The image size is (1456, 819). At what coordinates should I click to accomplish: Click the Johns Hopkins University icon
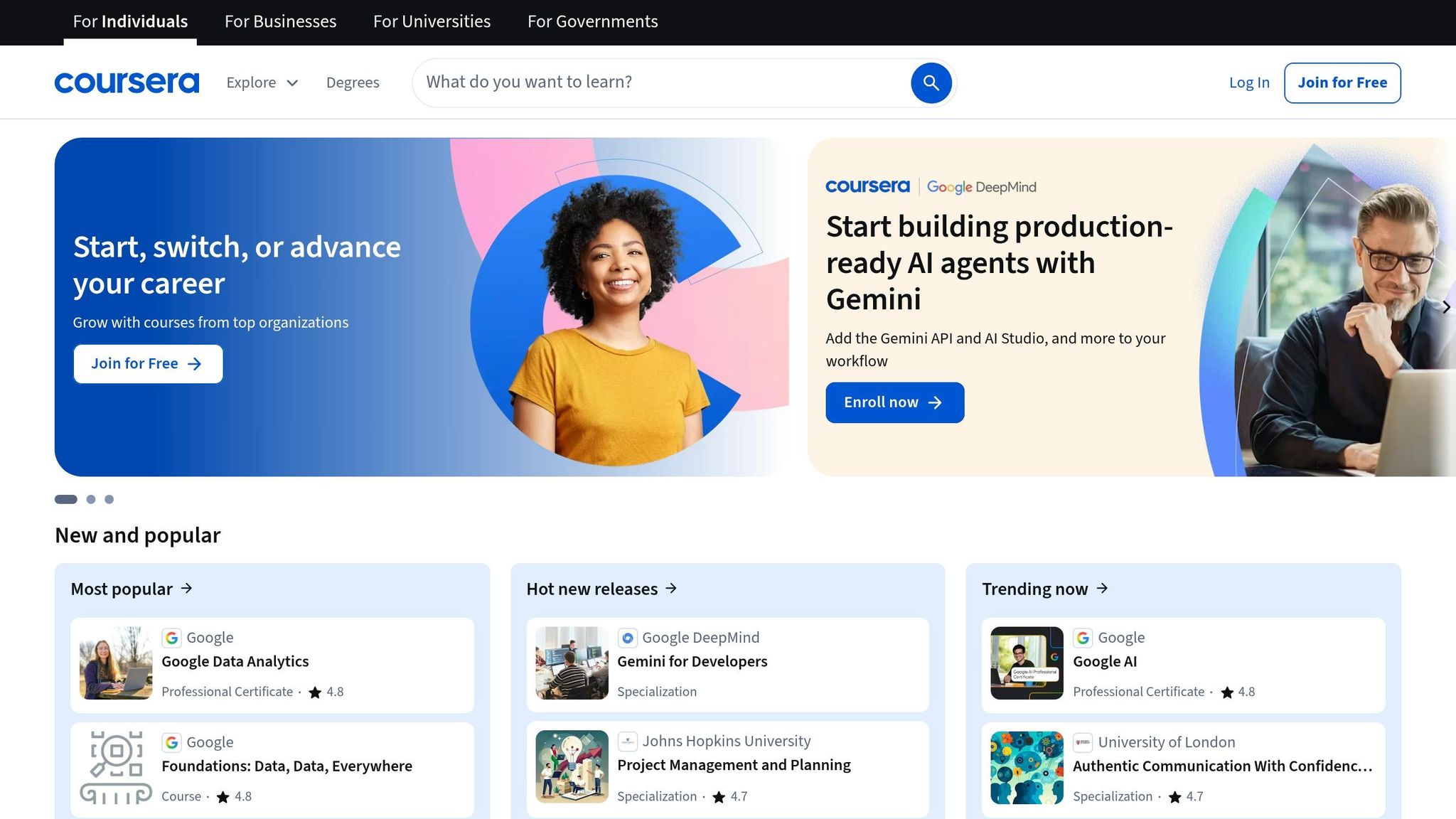coord(627,742)
